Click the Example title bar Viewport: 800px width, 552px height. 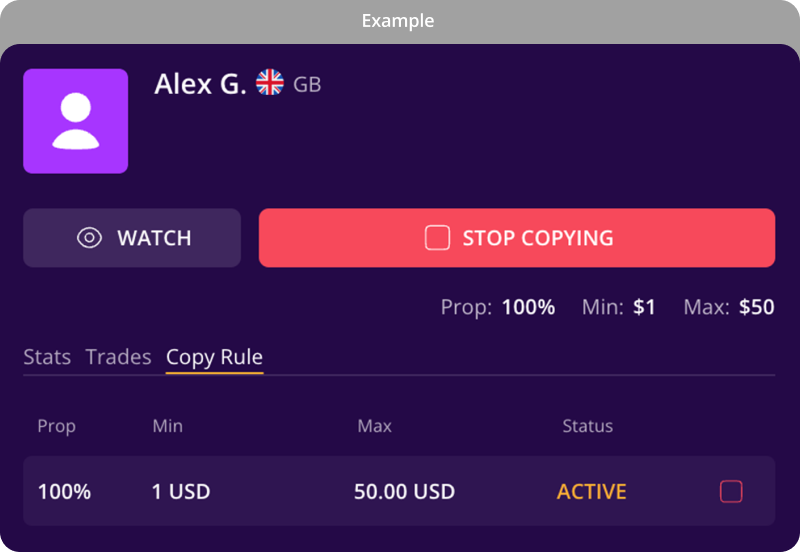[400, 21]
